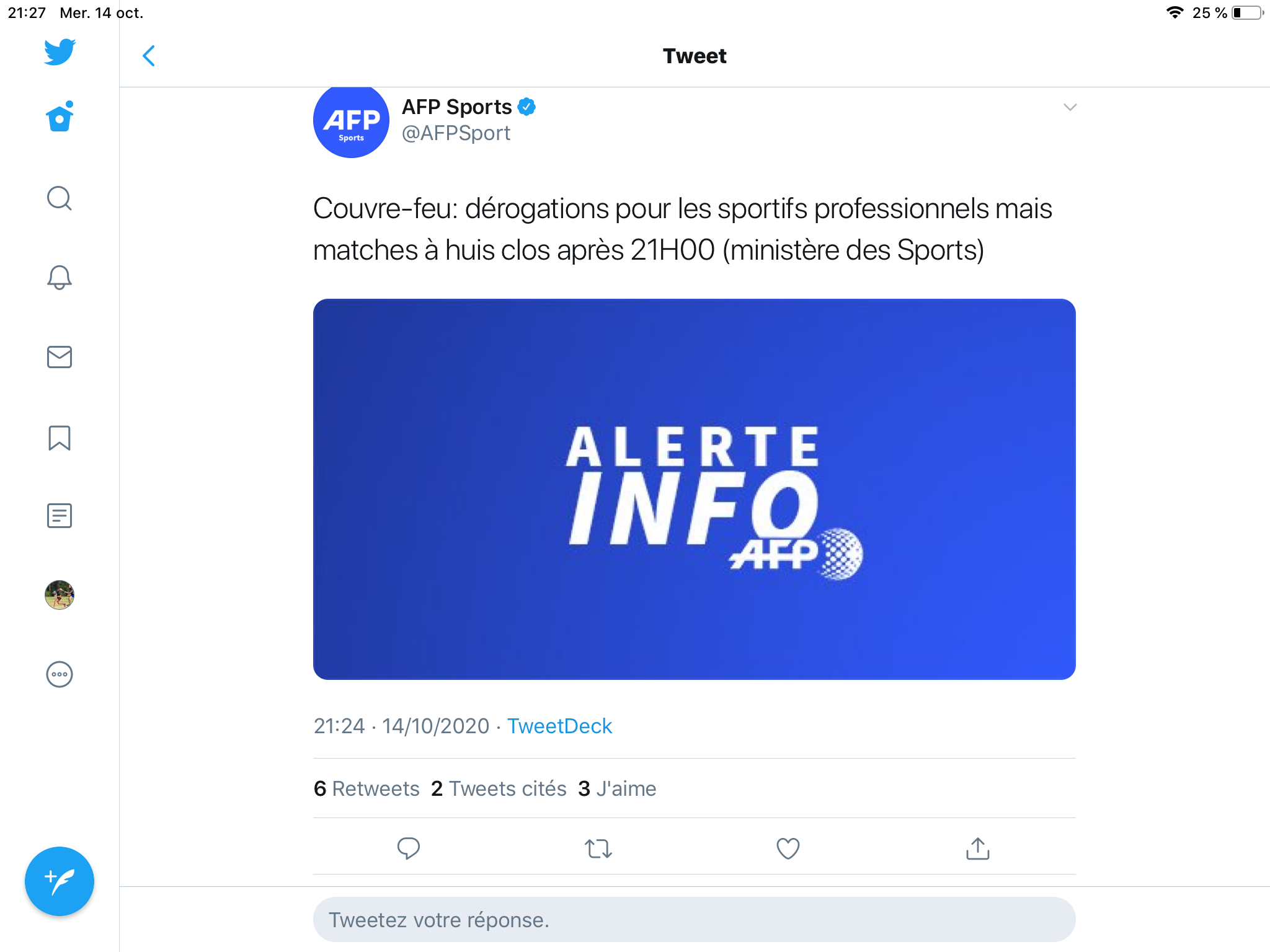Open direct messages envelope
The height and width of the screenshot is (952, 1270).
(x=60, y=357)
